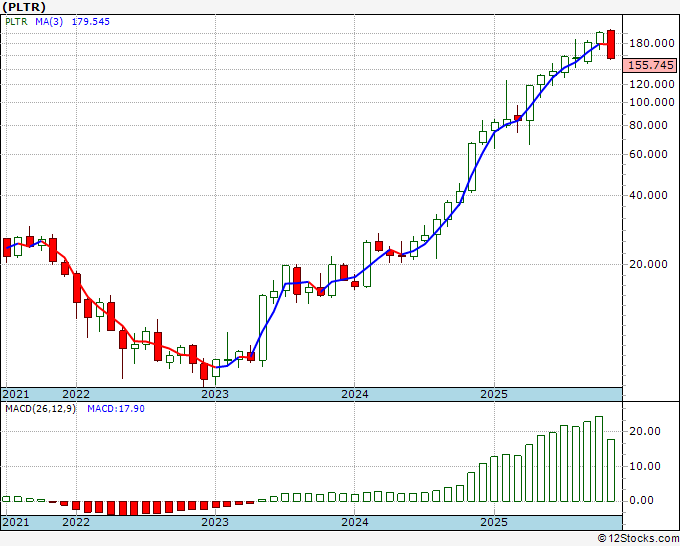Click the red 155.745 current price tag
Viewport: 680px width, 546px height.
tap(650, 65)
